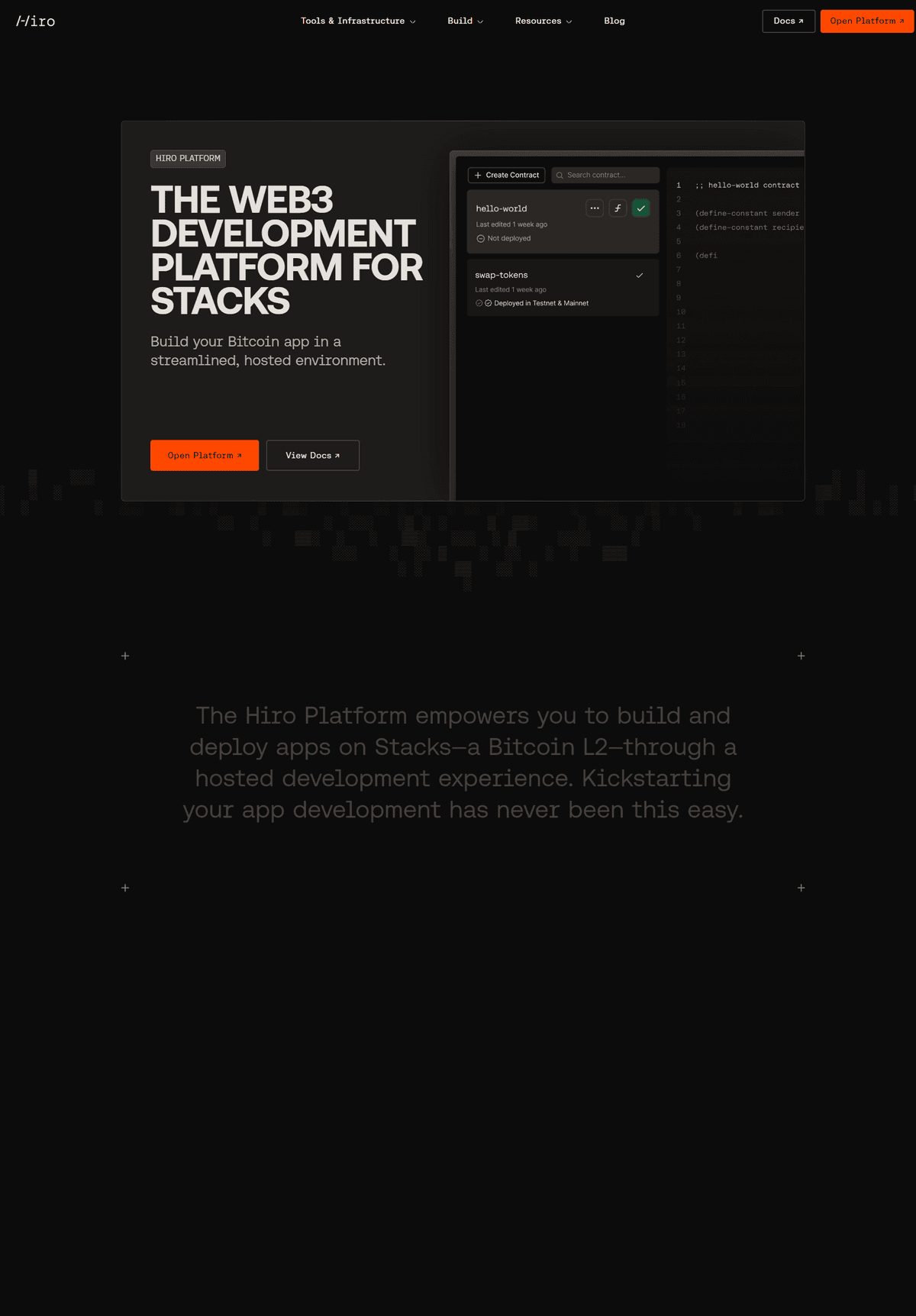The width and height of the screenshot is (916, 1316).
Task: Click the "Last edited 1 week ago" under swap-tokens
Action: coord(511,289)
